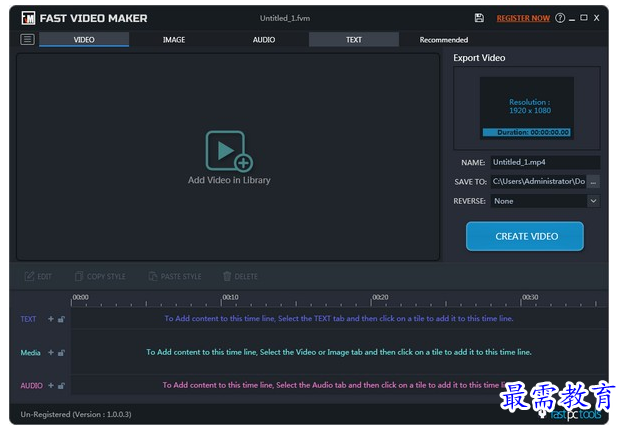Click the 00:20 timeline marker
This screenshot has height=428, width=624.
point(380,297)
